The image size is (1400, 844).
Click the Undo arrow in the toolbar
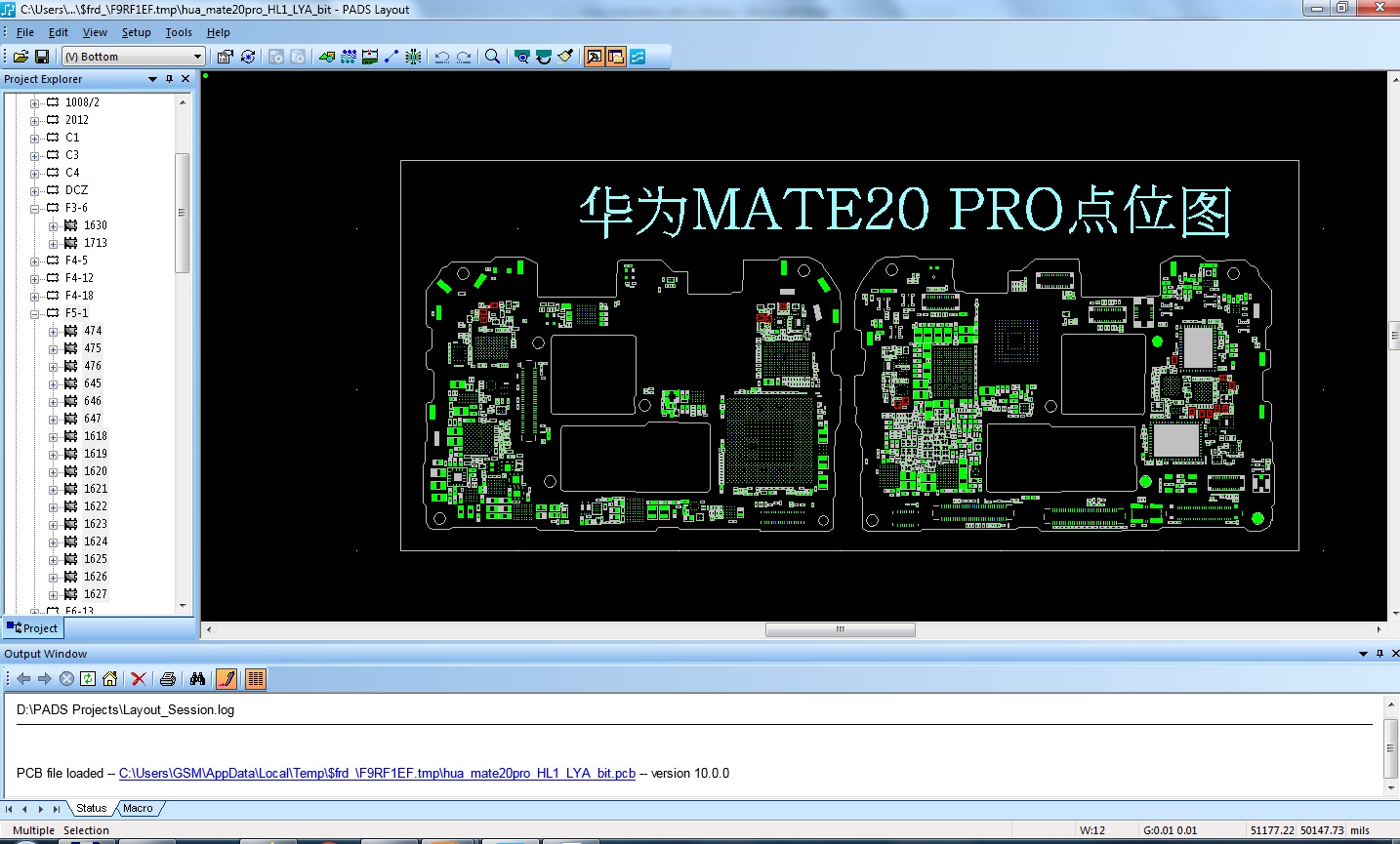click(441, 57)
